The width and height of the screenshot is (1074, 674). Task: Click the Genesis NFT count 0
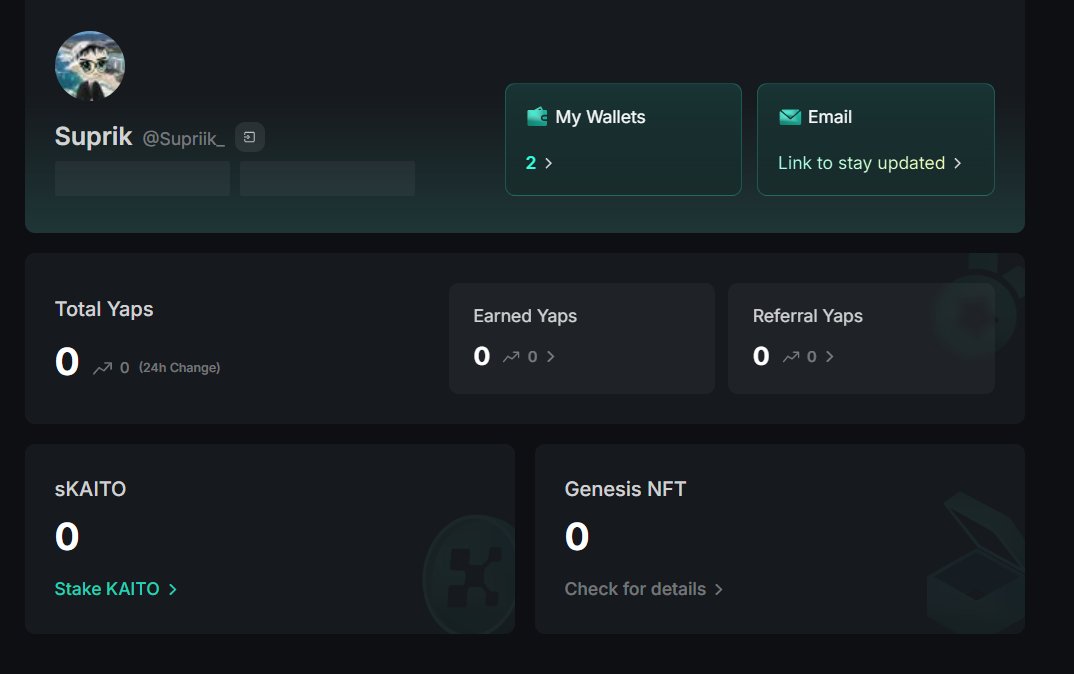click(x=577, y=536)
